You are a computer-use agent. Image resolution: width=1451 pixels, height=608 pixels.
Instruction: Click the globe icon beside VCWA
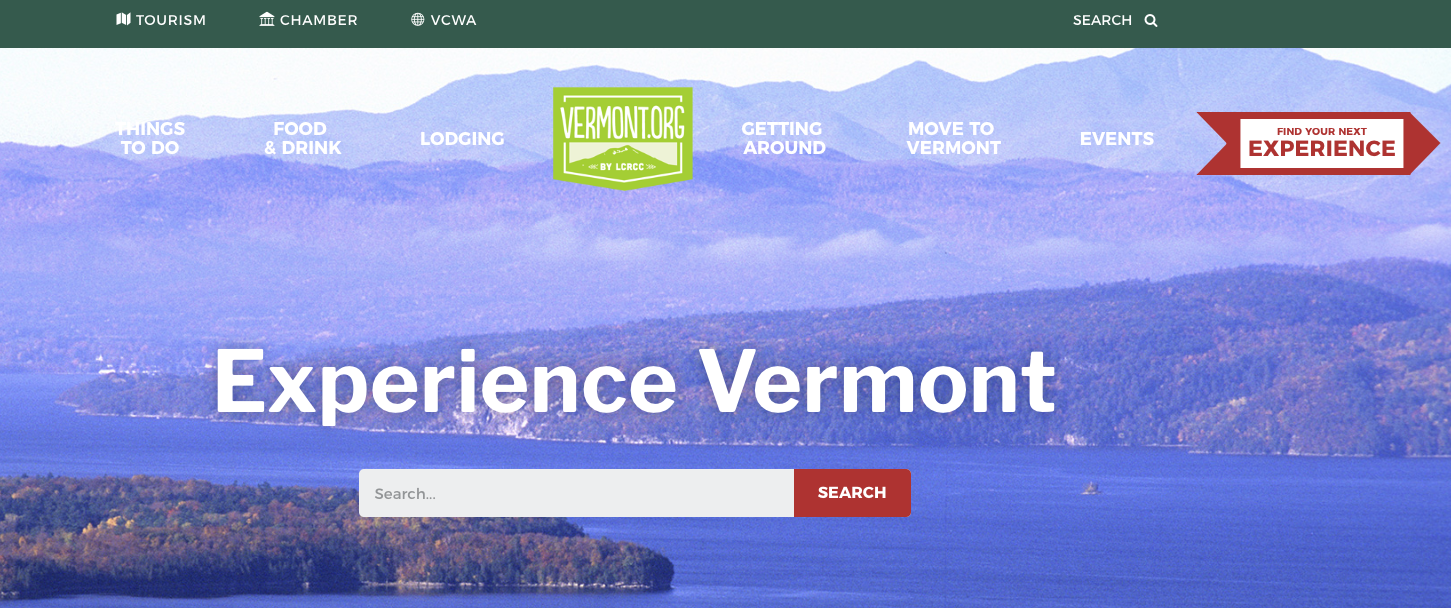(x=418, y=20)
